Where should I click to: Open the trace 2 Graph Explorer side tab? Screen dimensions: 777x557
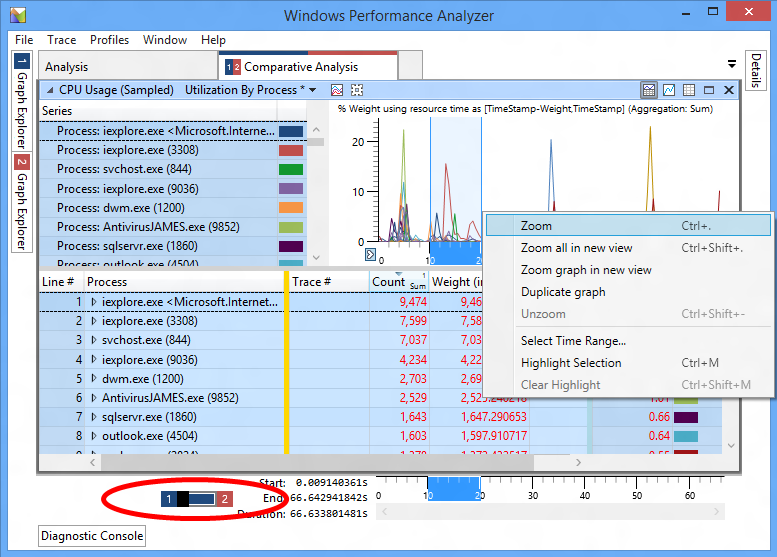click(x=22, y=202)
